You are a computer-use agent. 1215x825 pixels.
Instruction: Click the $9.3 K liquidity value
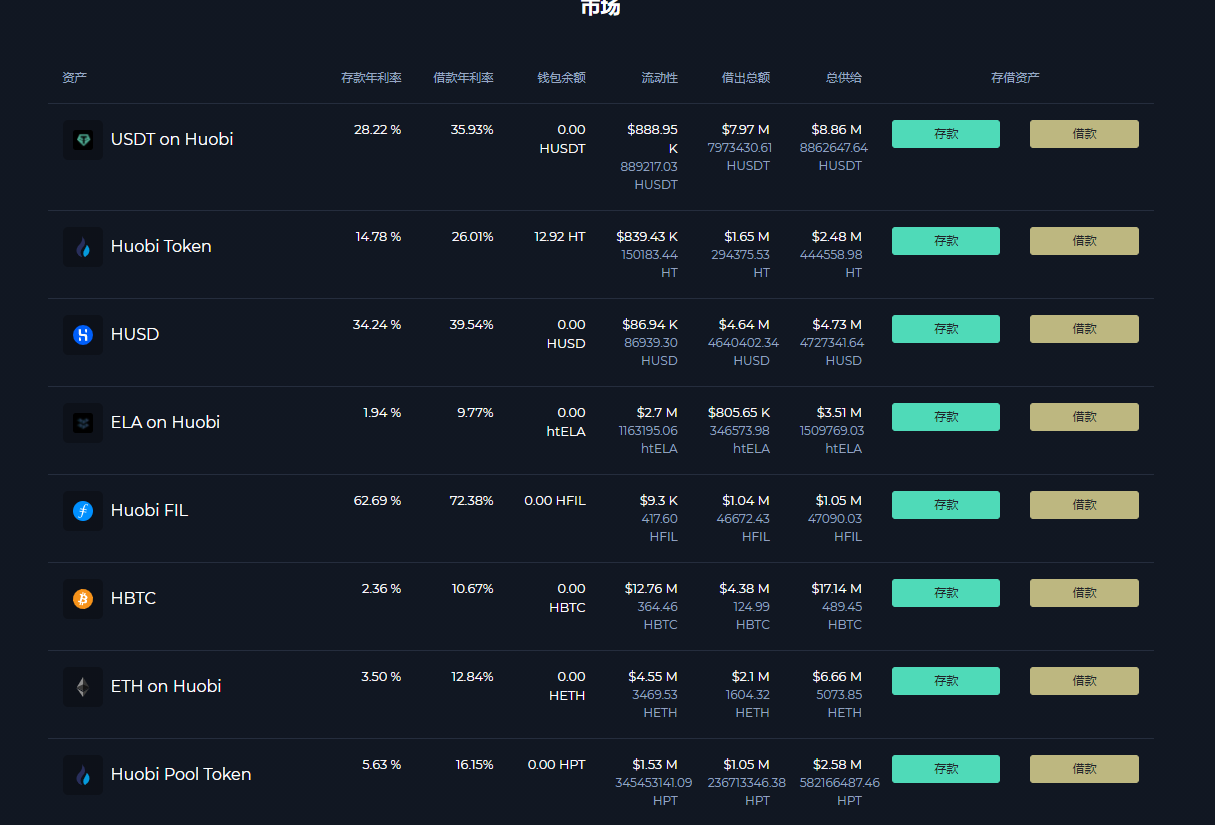[x=659, y=501]
